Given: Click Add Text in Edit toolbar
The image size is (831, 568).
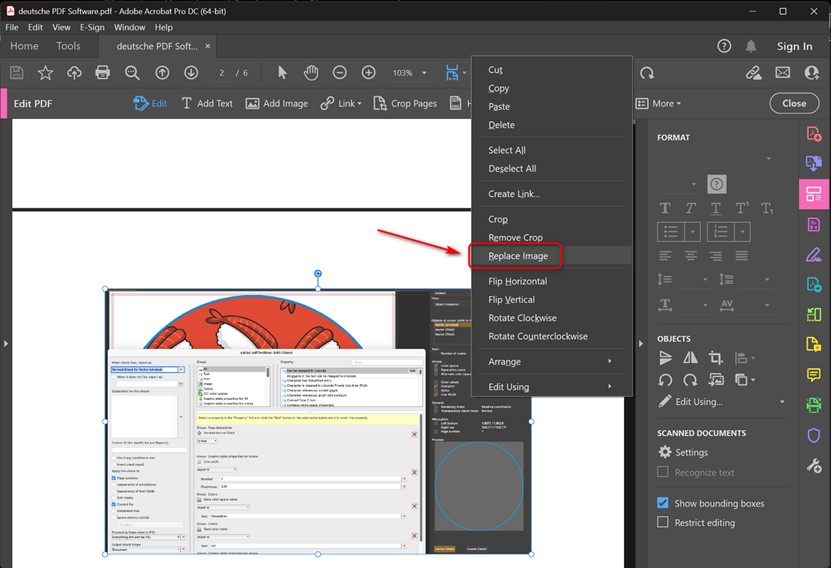Looking at the screenshot, I should coord(207,103).
